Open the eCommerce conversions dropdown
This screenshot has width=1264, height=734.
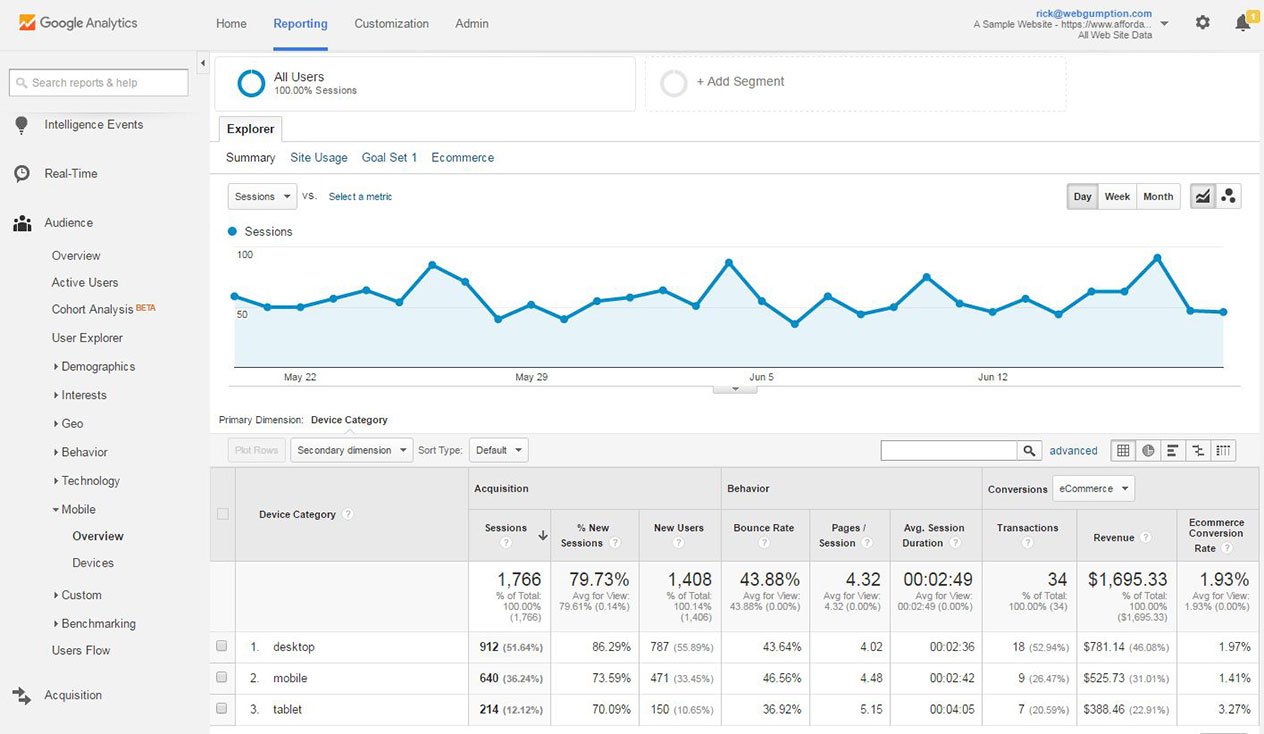(1093, 489)
